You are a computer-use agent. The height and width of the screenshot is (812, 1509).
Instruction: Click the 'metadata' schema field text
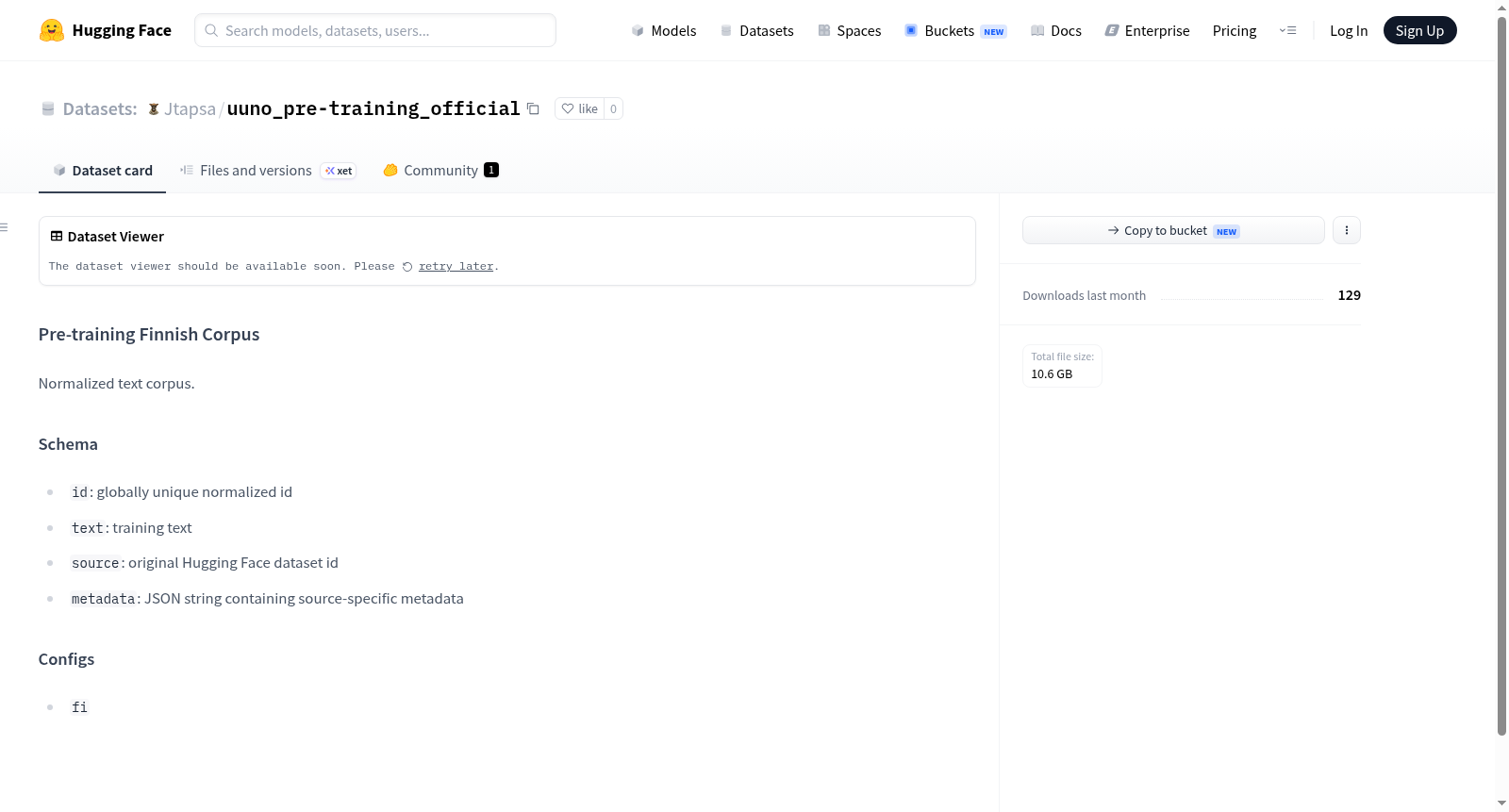(x=104, y=599)
